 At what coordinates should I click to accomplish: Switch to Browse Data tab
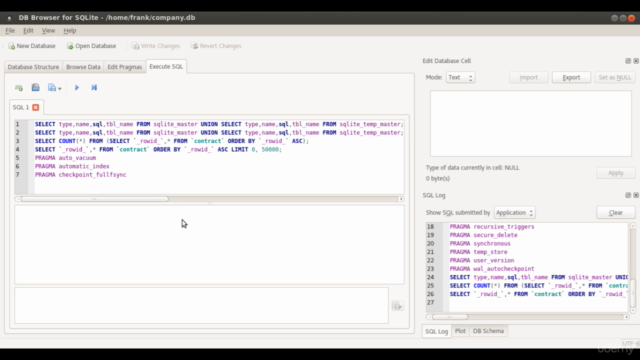83,67
